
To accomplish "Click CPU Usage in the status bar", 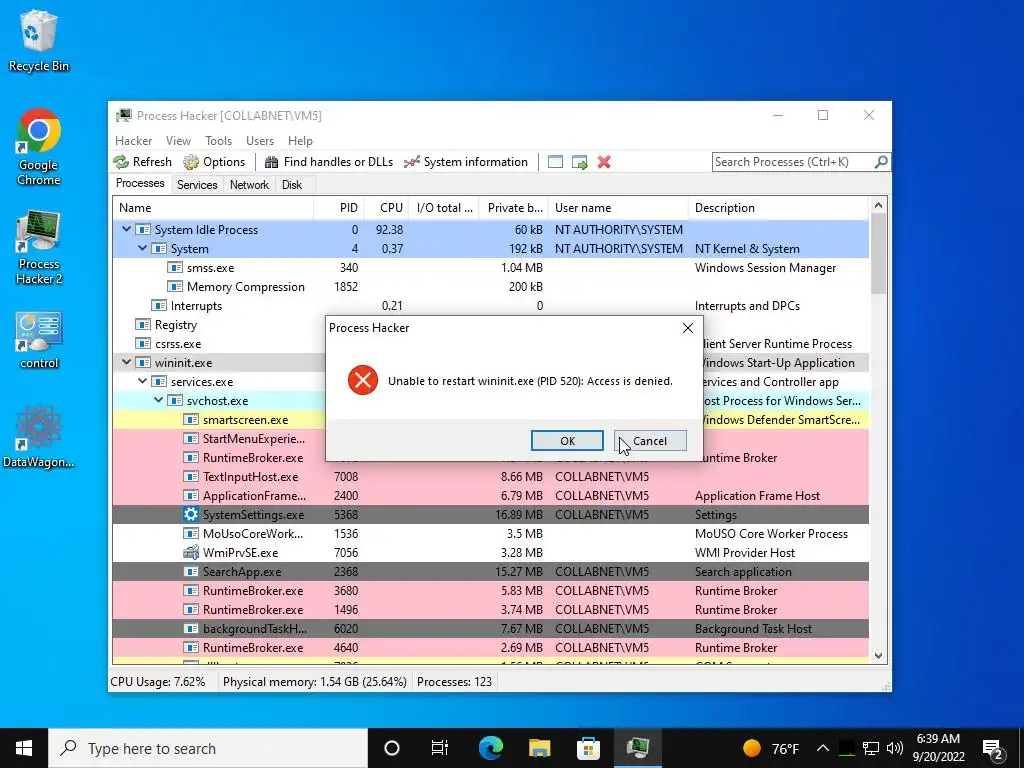I will [x=157, y=681].
